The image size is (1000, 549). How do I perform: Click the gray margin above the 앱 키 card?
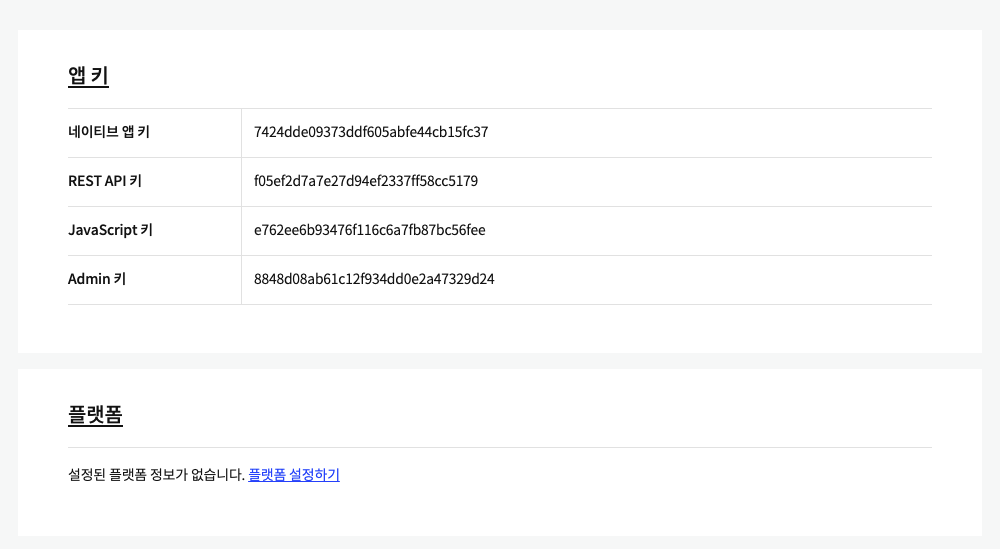coord(500,14)
